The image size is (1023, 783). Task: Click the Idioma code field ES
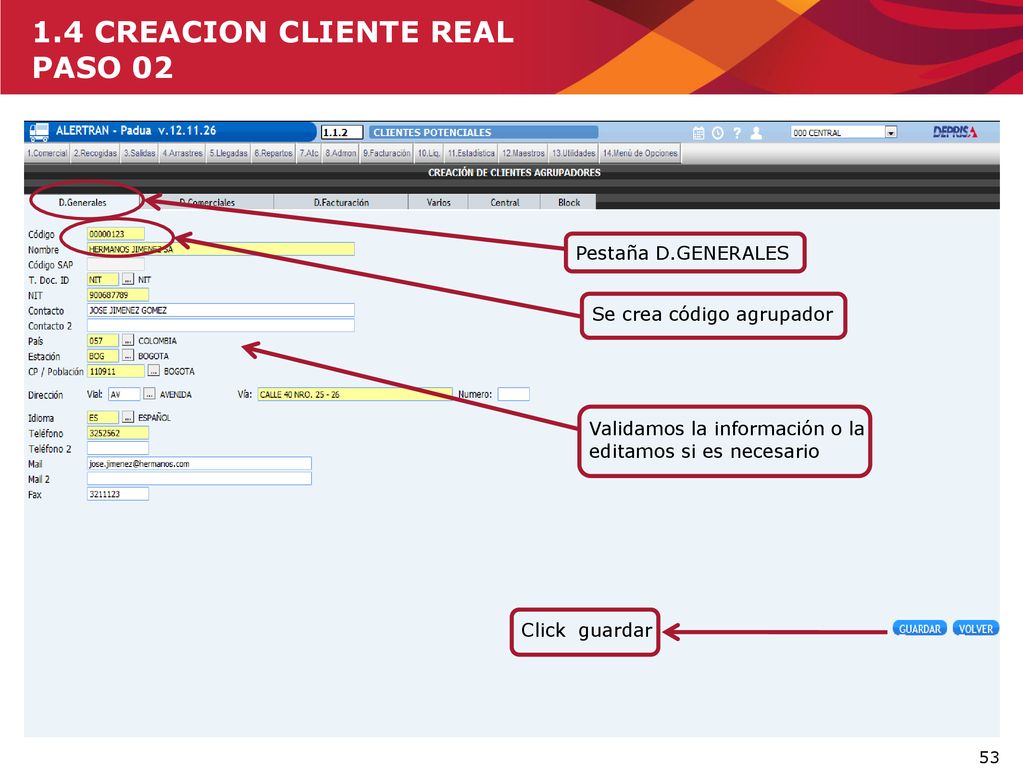tap(103, 417)
